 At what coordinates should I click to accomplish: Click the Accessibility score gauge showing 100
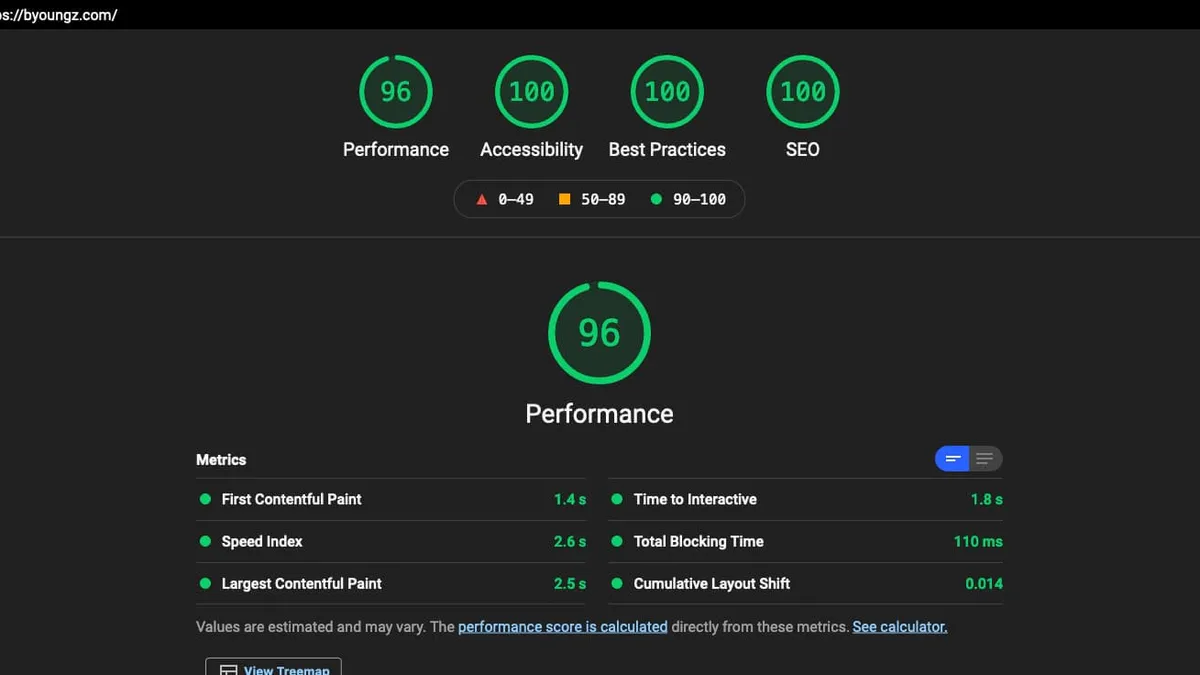[x=532, y=92]
